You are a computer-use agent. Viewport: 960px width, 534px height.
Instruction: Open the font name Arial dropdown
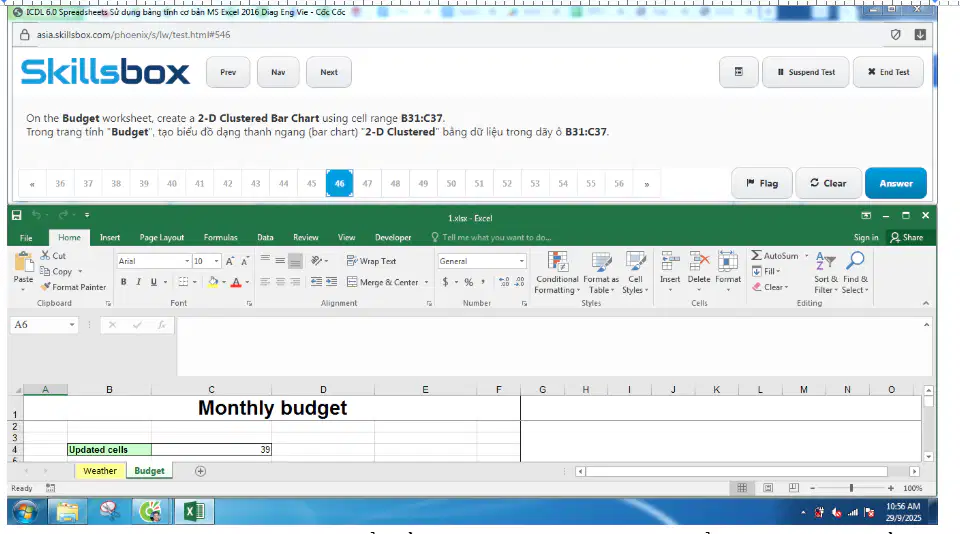pyautogui.click(x=187, y=261)
